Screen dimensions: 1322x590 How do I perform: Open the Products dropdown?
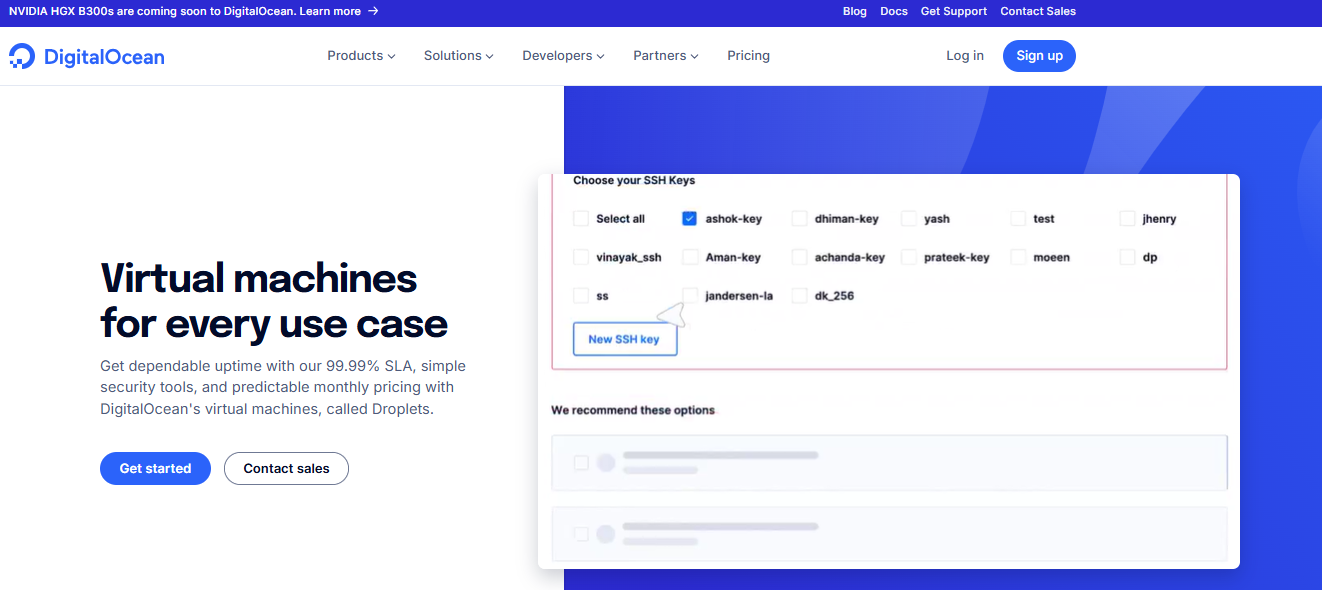pyautogui.click(x=361, y=56)
